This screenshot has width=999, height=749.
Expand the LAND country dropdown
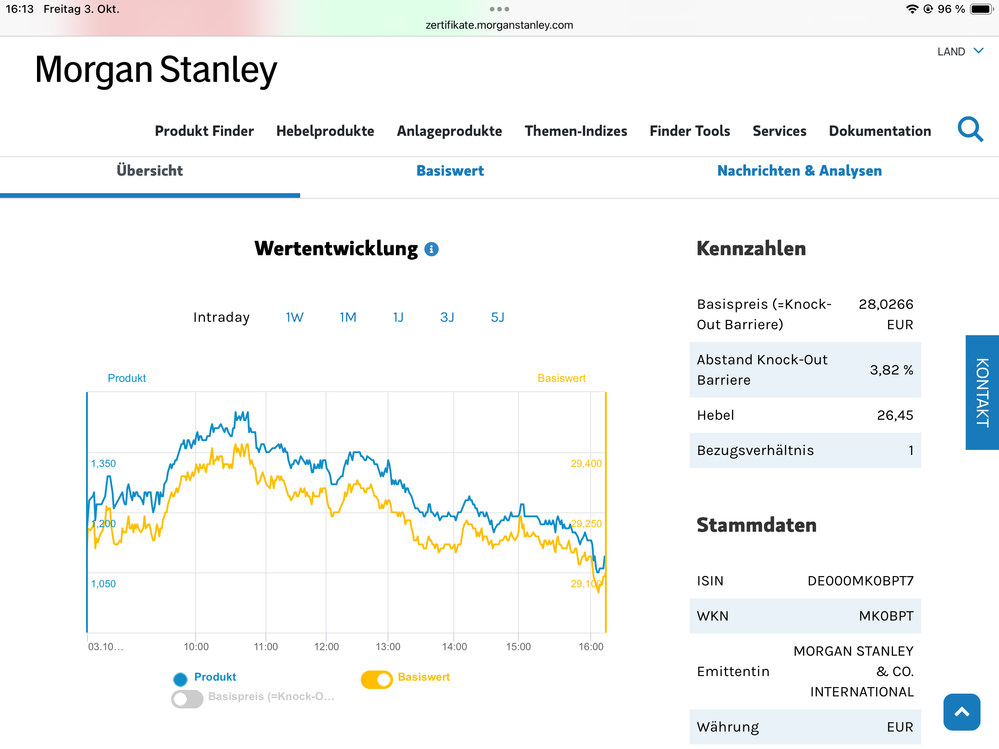(x=960, y=51)
